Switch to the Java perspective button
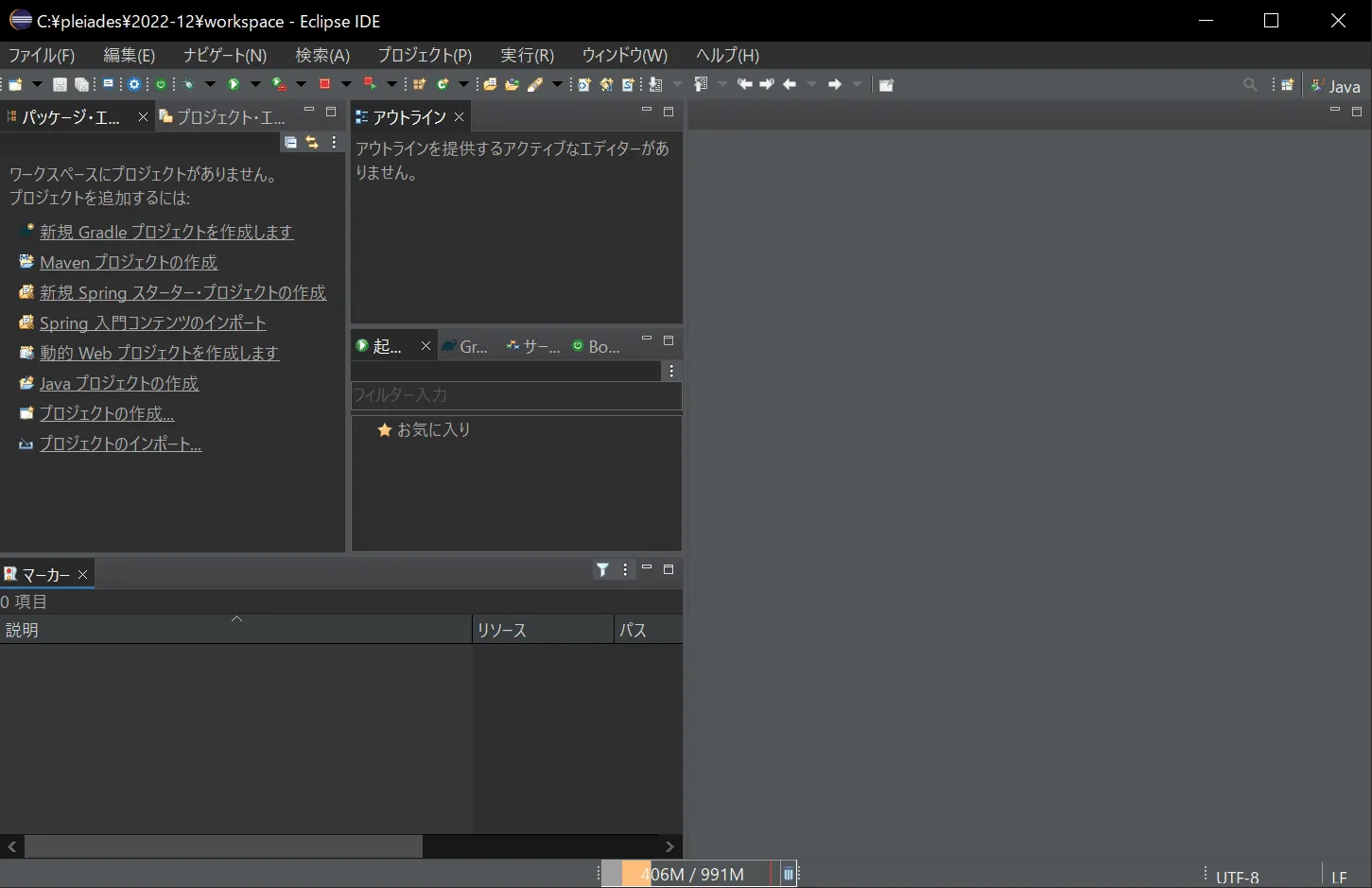Screen dimensions: 1372x888 (1335, 86)
